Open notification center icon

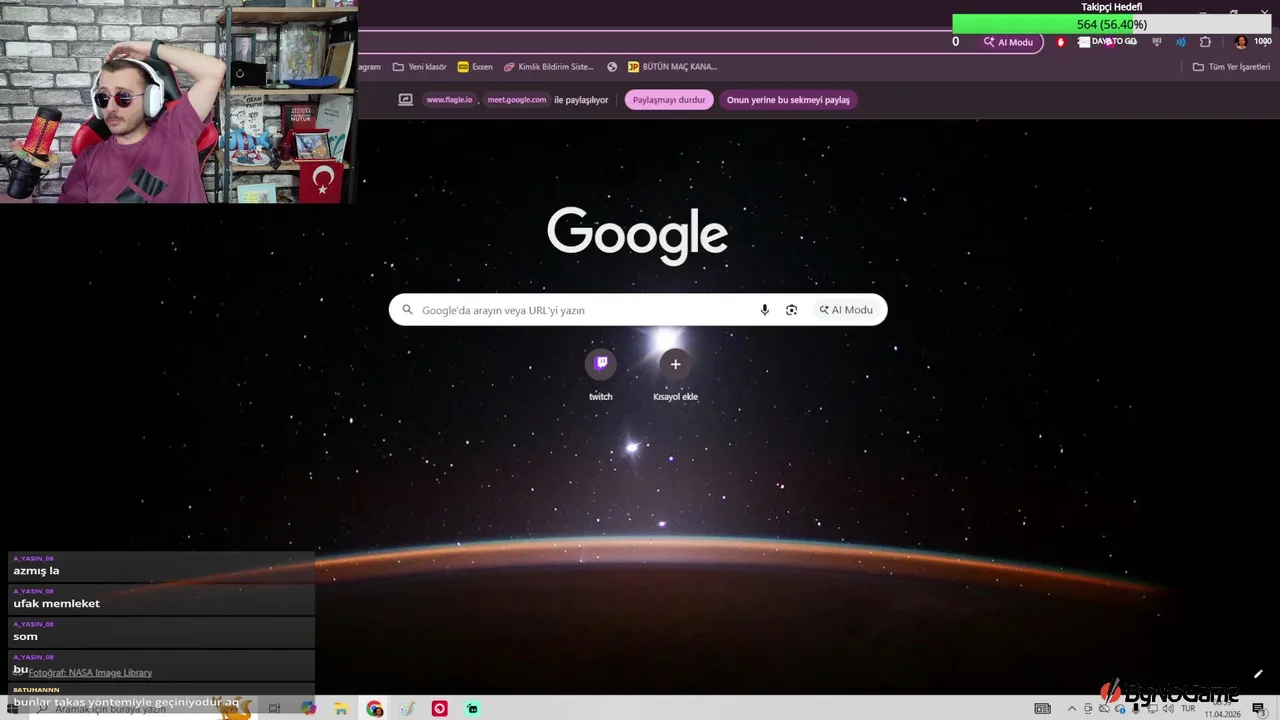tap(1258, 709)
